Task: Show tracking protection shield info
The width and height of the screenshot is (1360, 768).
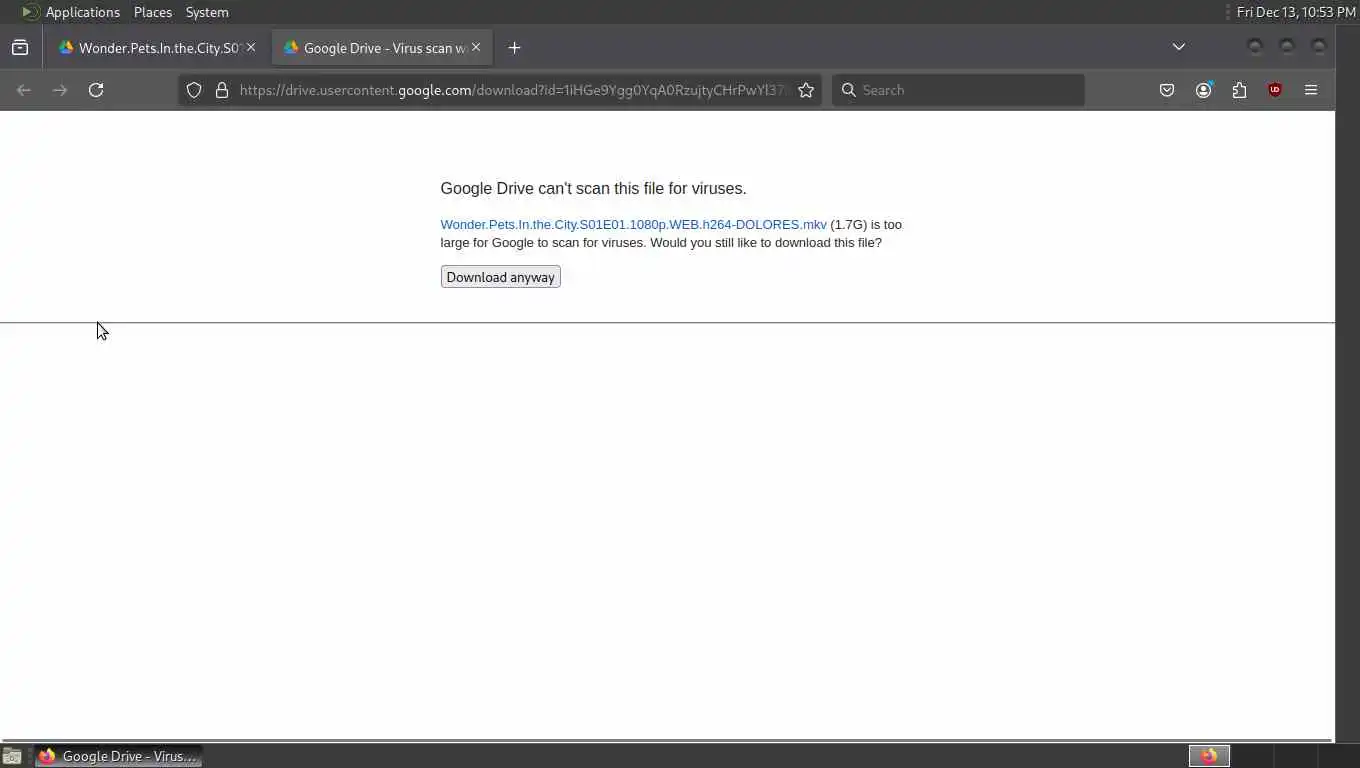Action: tap(194, 90)
